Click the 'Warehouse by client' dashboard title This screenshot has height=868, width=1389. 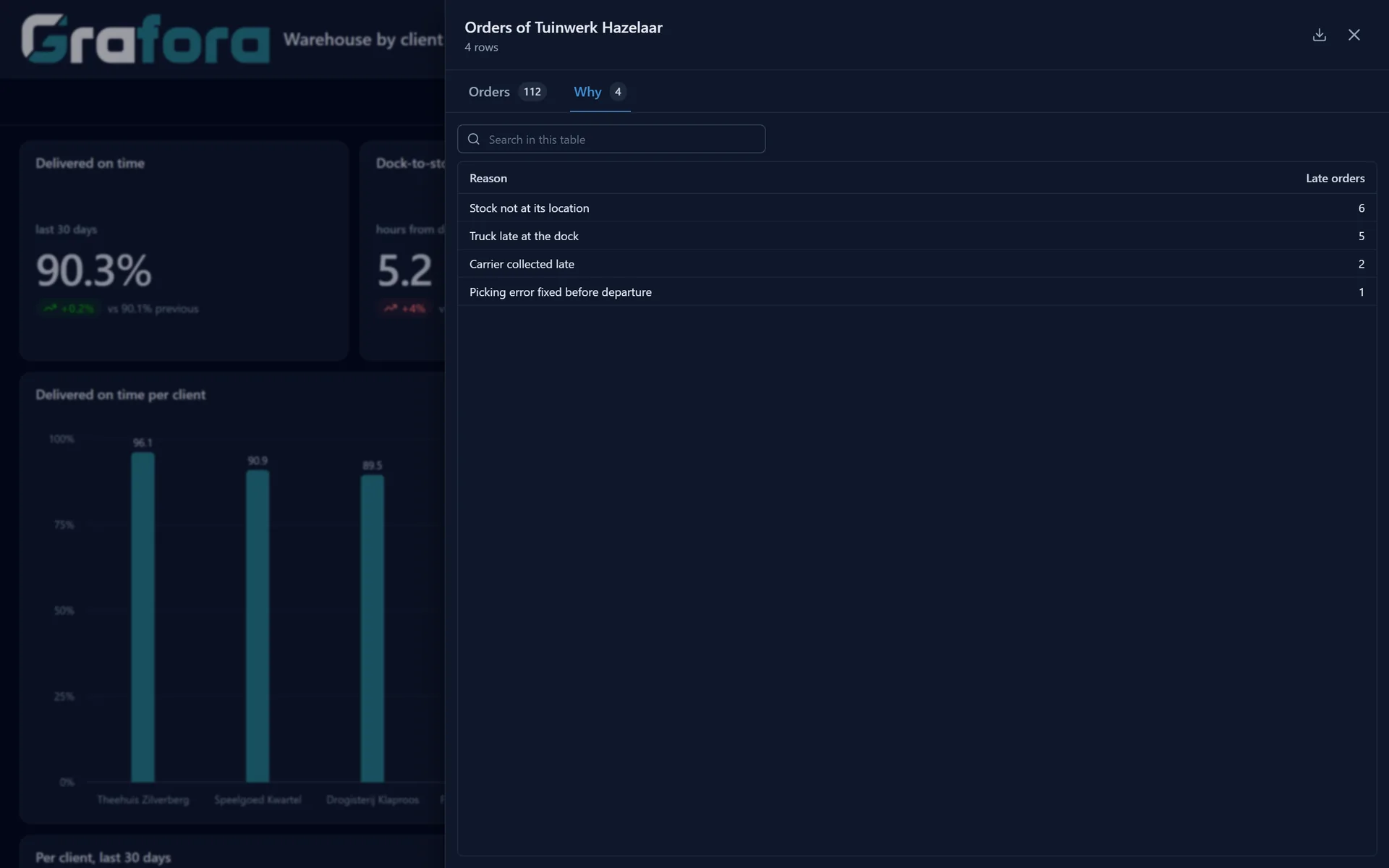tap(363, 39)
